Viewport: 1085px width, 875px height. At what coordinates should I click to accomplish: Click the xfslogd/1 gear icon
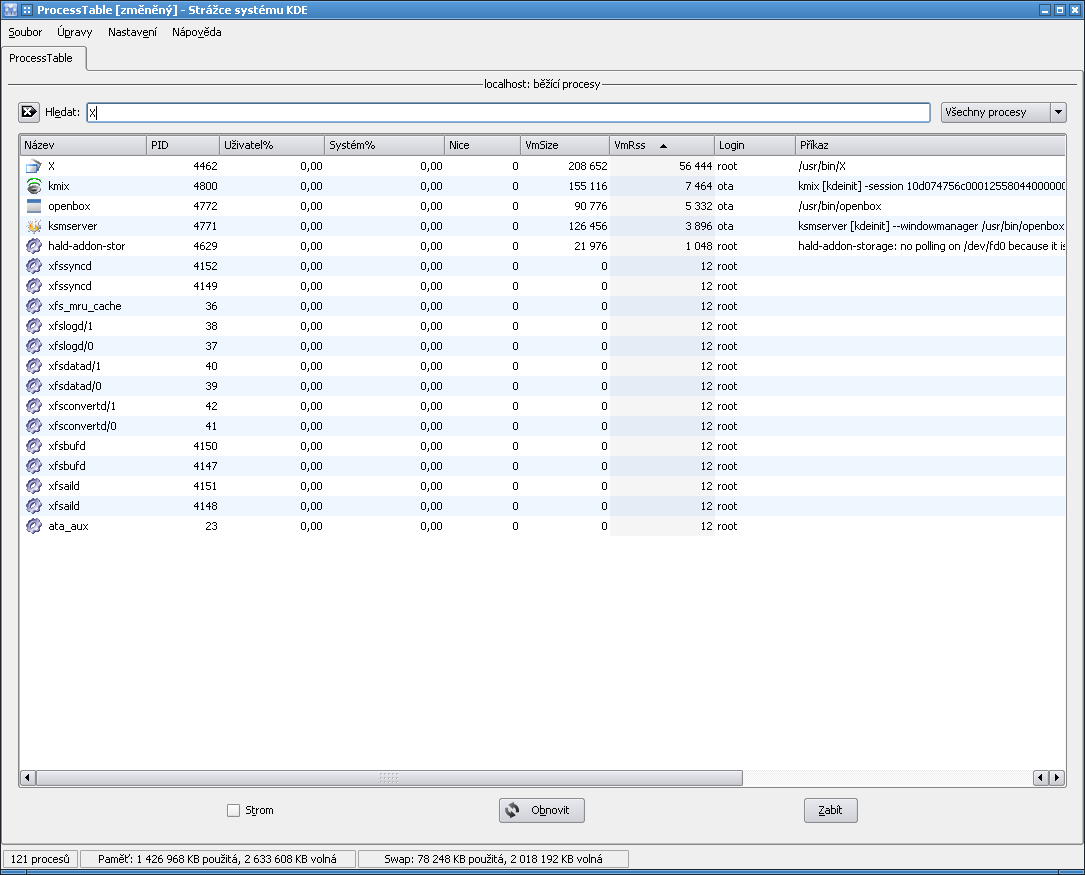tap(33, 326)
